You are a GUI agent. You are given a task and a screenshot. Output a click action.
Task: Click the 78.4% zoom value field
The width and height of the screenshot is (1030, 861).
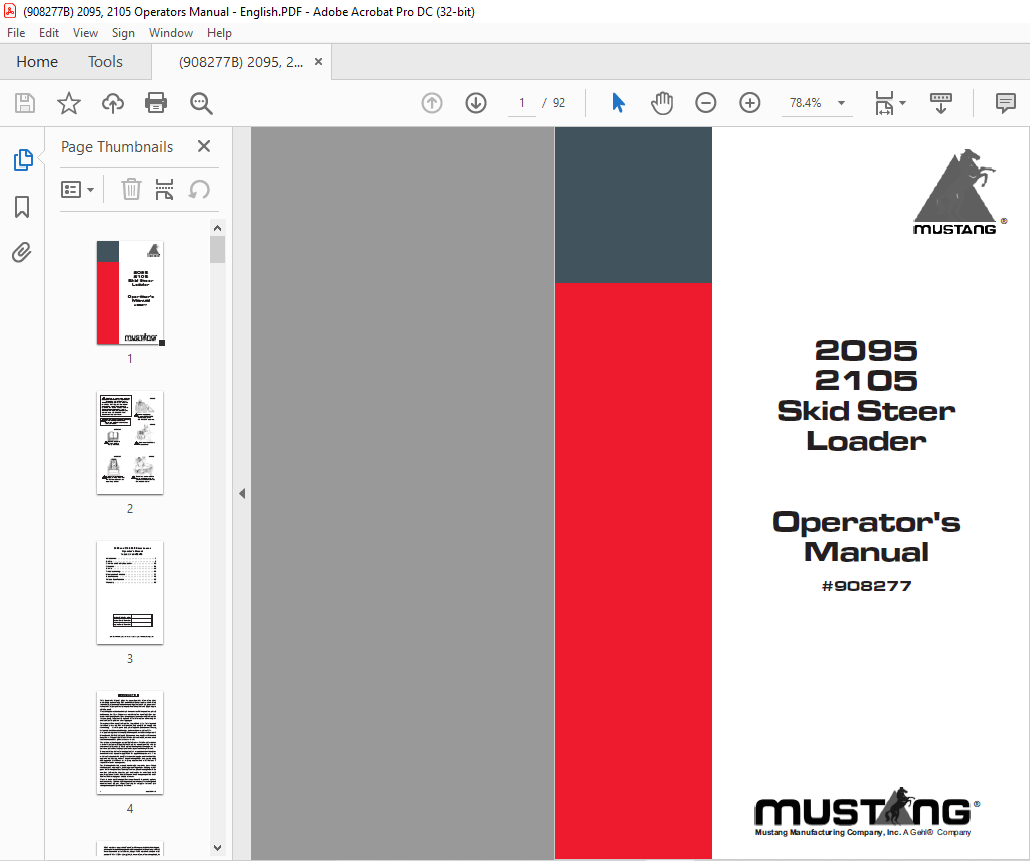coord(805,103)
